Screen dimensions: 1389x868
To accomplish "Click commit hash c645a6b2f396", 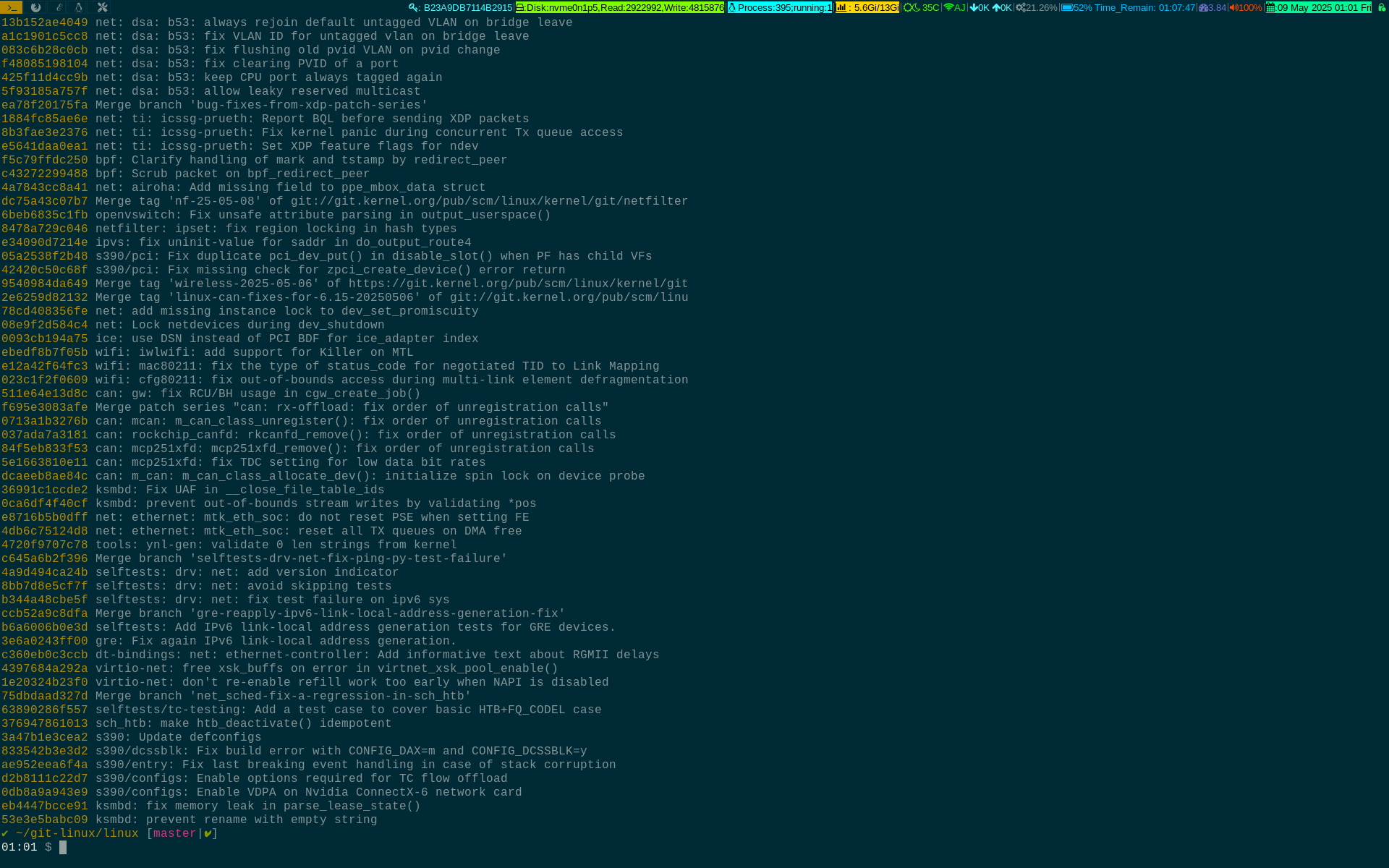I will [x=44, y=558].
